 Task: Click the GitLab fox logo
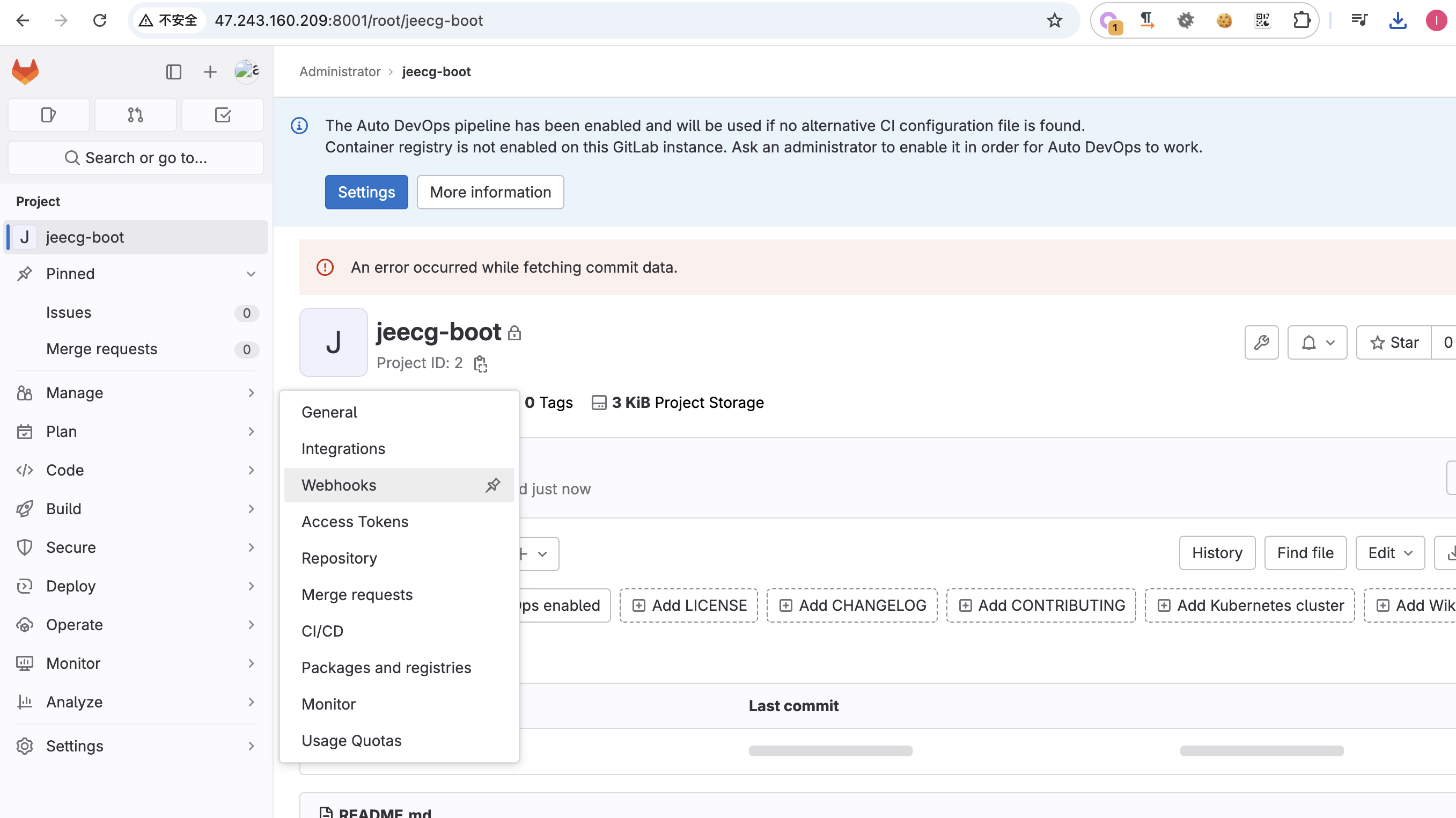click(x=24, y=71)
